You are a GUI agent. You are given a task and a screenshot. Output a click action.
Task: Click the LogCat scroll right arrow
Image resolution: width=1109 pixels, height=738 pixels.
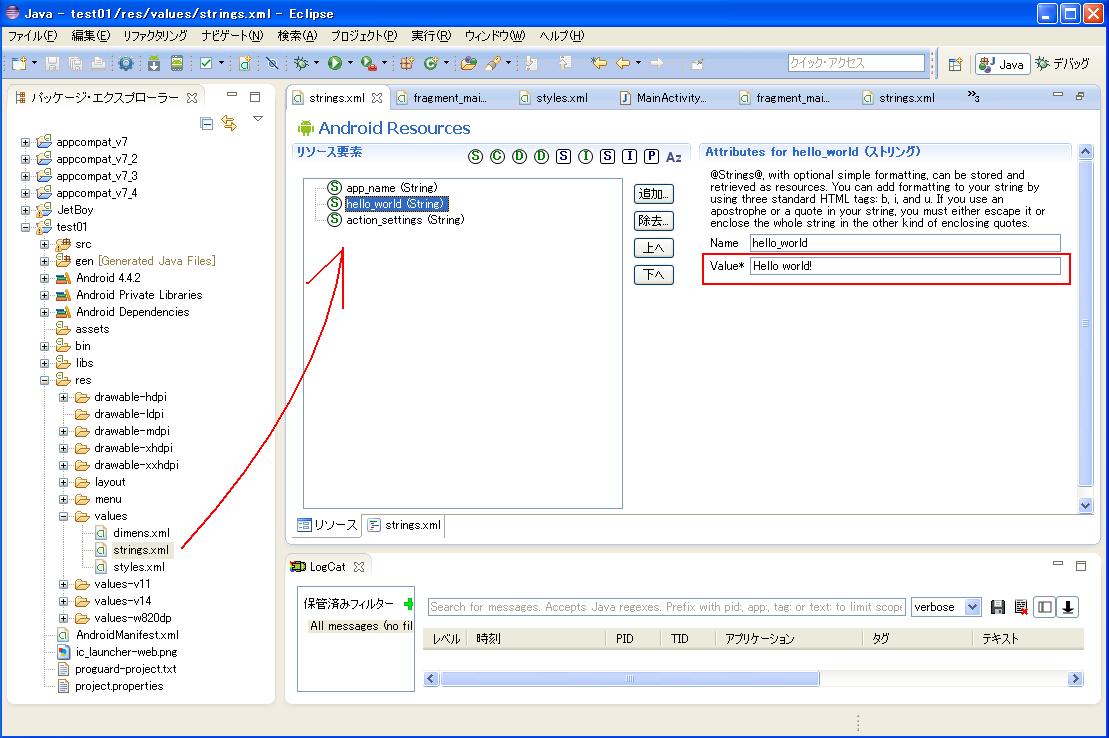pos(1076,679)
